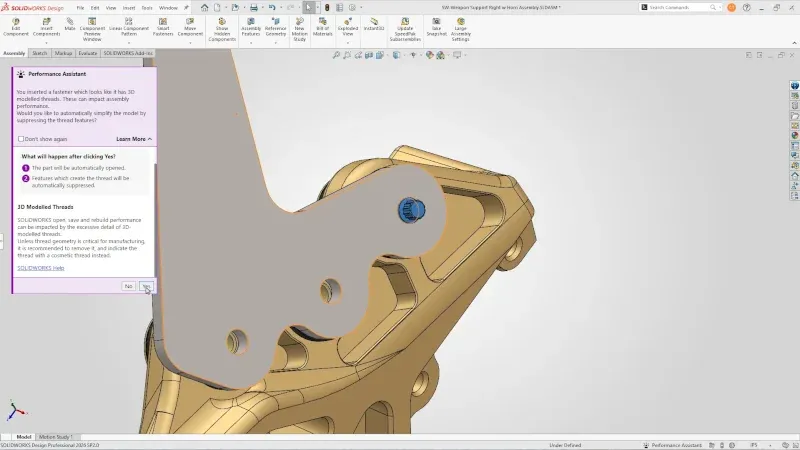The height and width of the screenshot is (450, 800).
Task: Click the Select cursor tool
Action: pyautogui.click(x=308, y=8)
